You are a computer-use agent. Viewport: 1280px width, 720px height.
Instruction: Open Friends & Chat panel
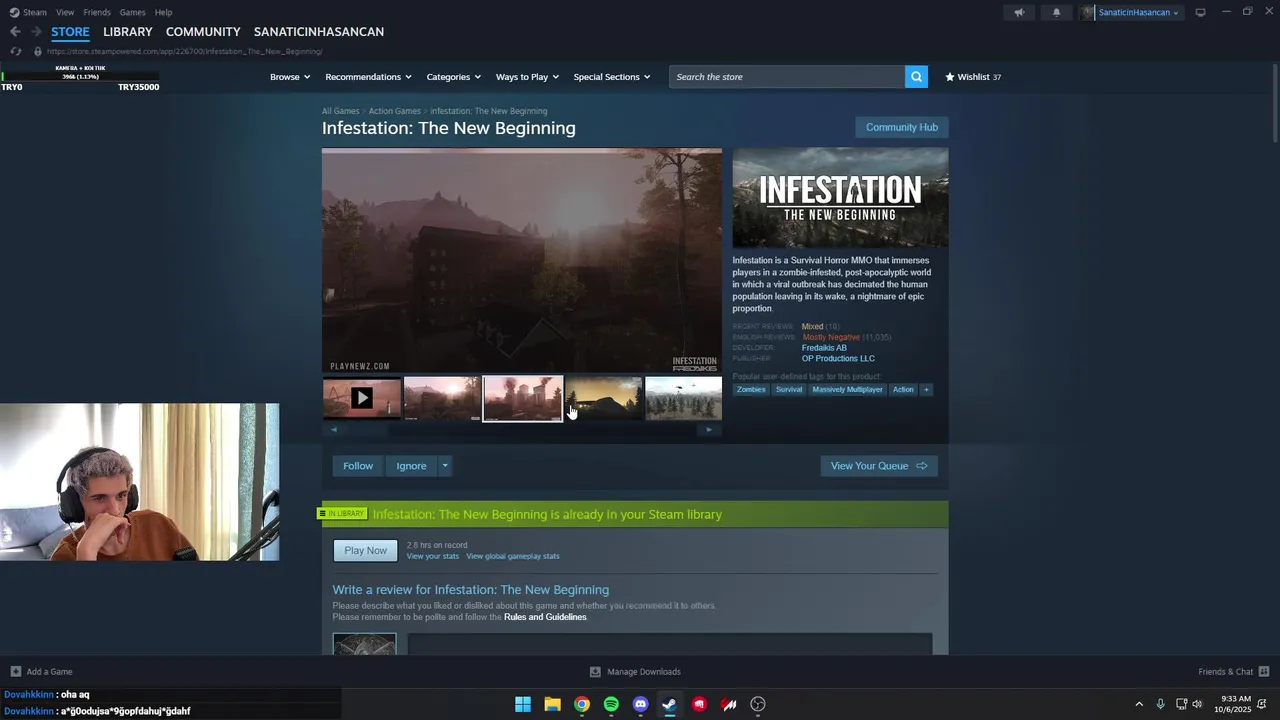coord(1233,671)
